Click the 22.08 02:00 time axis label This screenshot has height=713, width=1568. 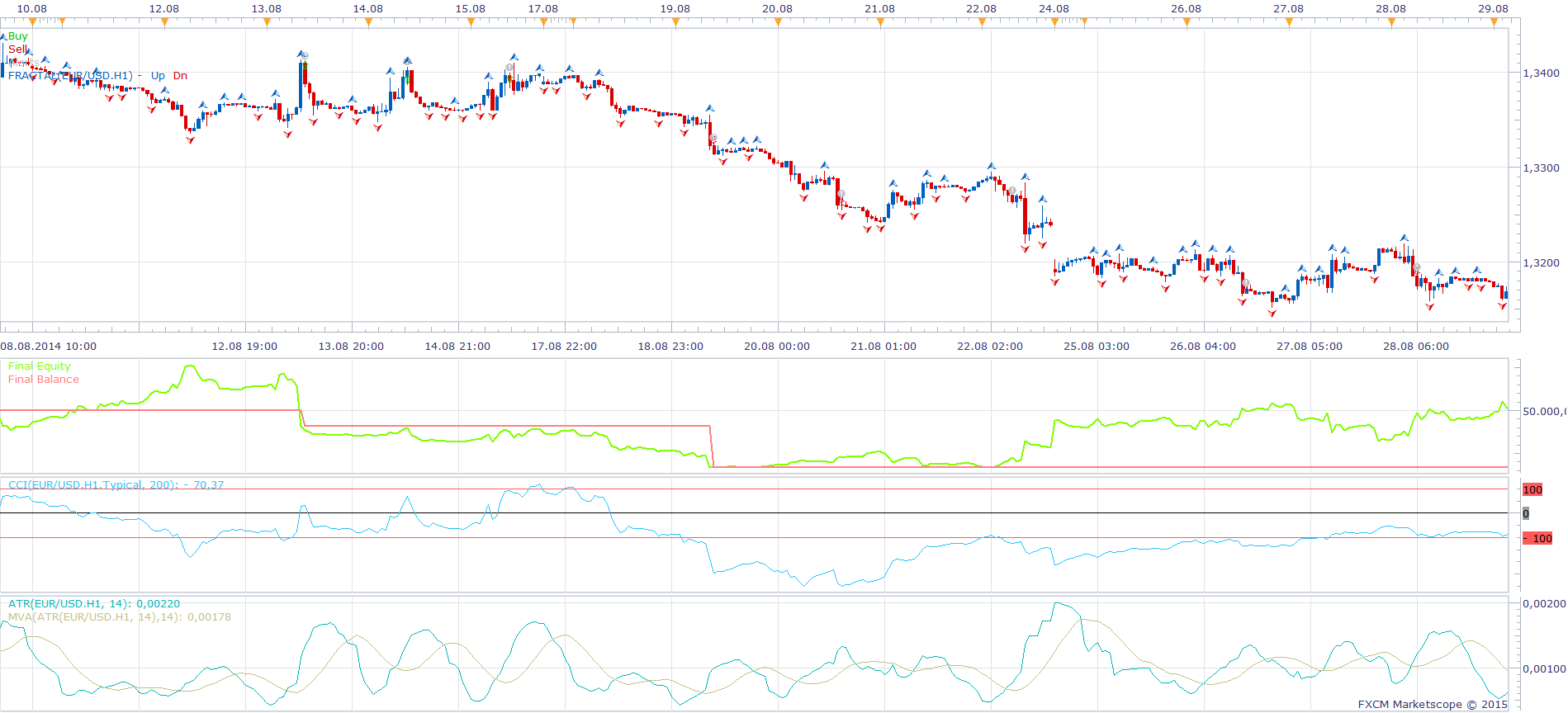pyautogui.click(x=990, y=347)
